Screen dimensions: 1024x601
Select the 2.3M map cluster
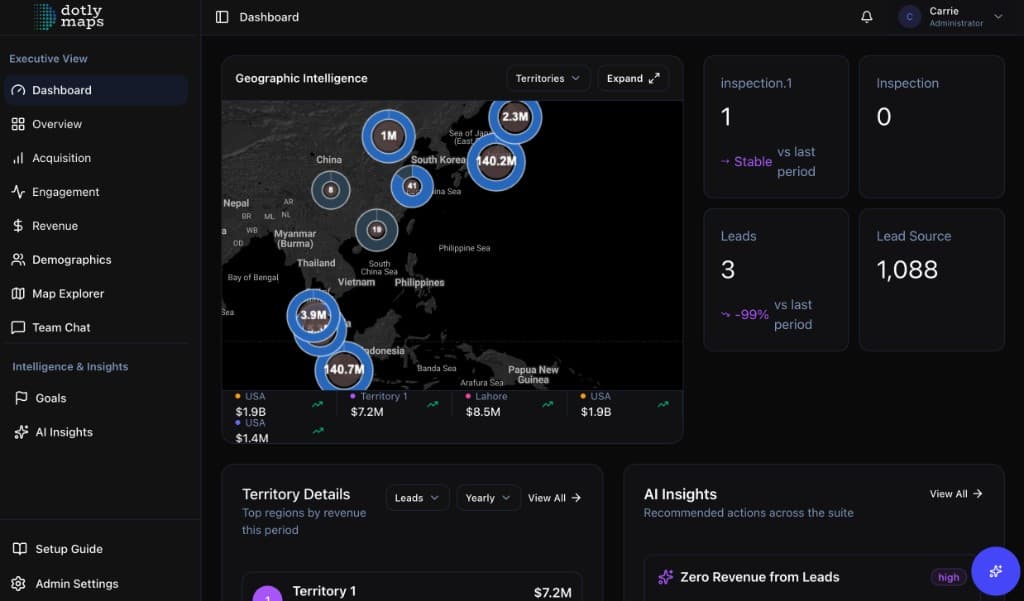[x=515, y=117]
